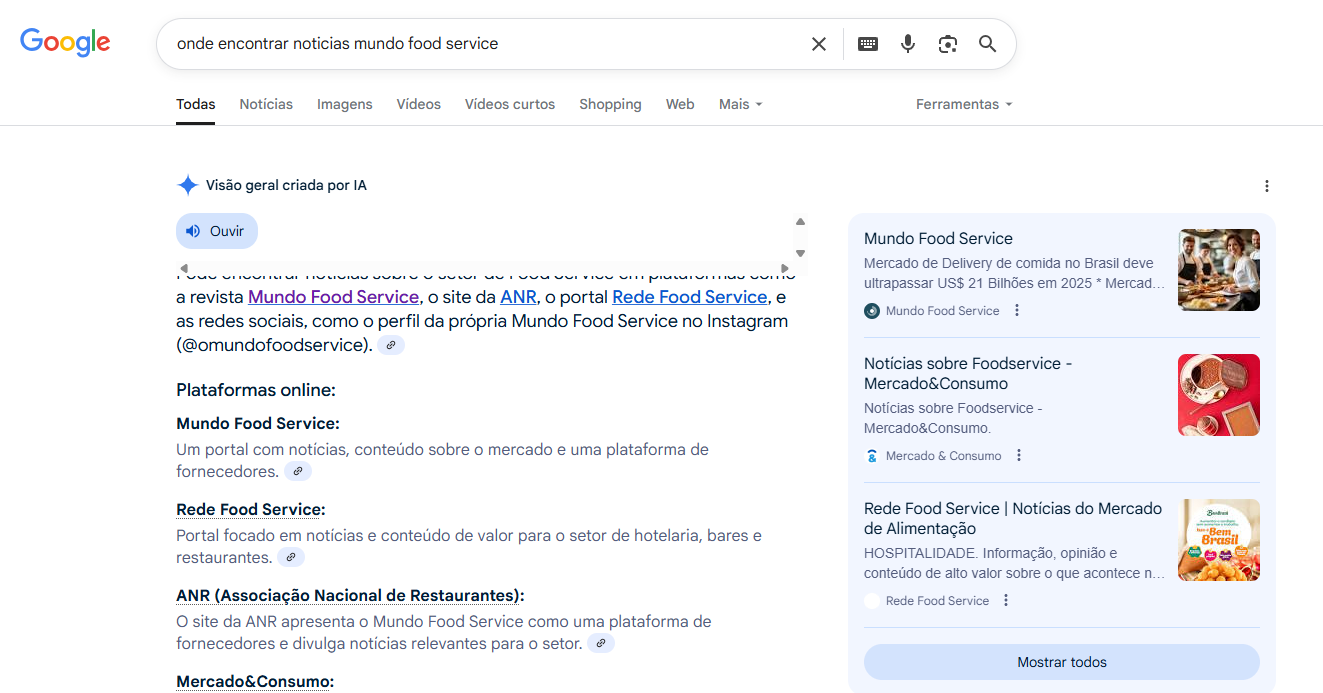The width and height of the screenshot is (1323, 693).
Task: Click the Mercado & Consumo site favicon
Action: tap(872, 456)
